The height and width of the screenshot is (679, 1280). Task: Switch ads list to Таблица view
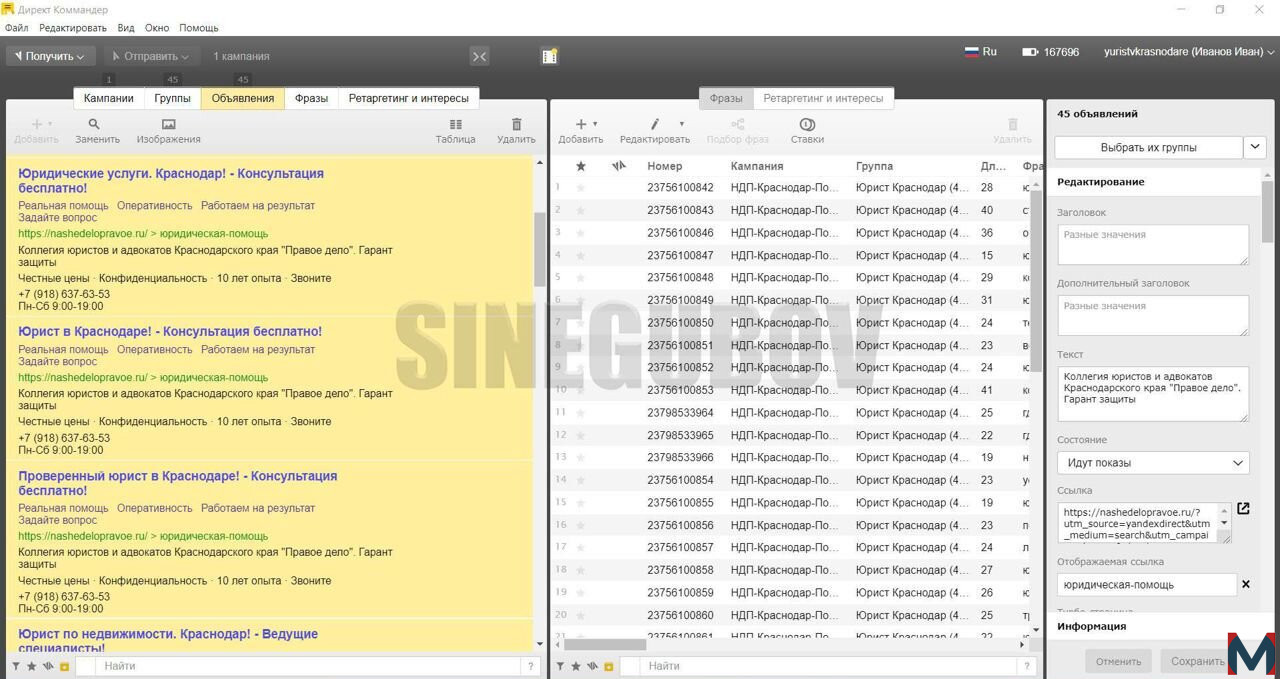pos(456,125)
